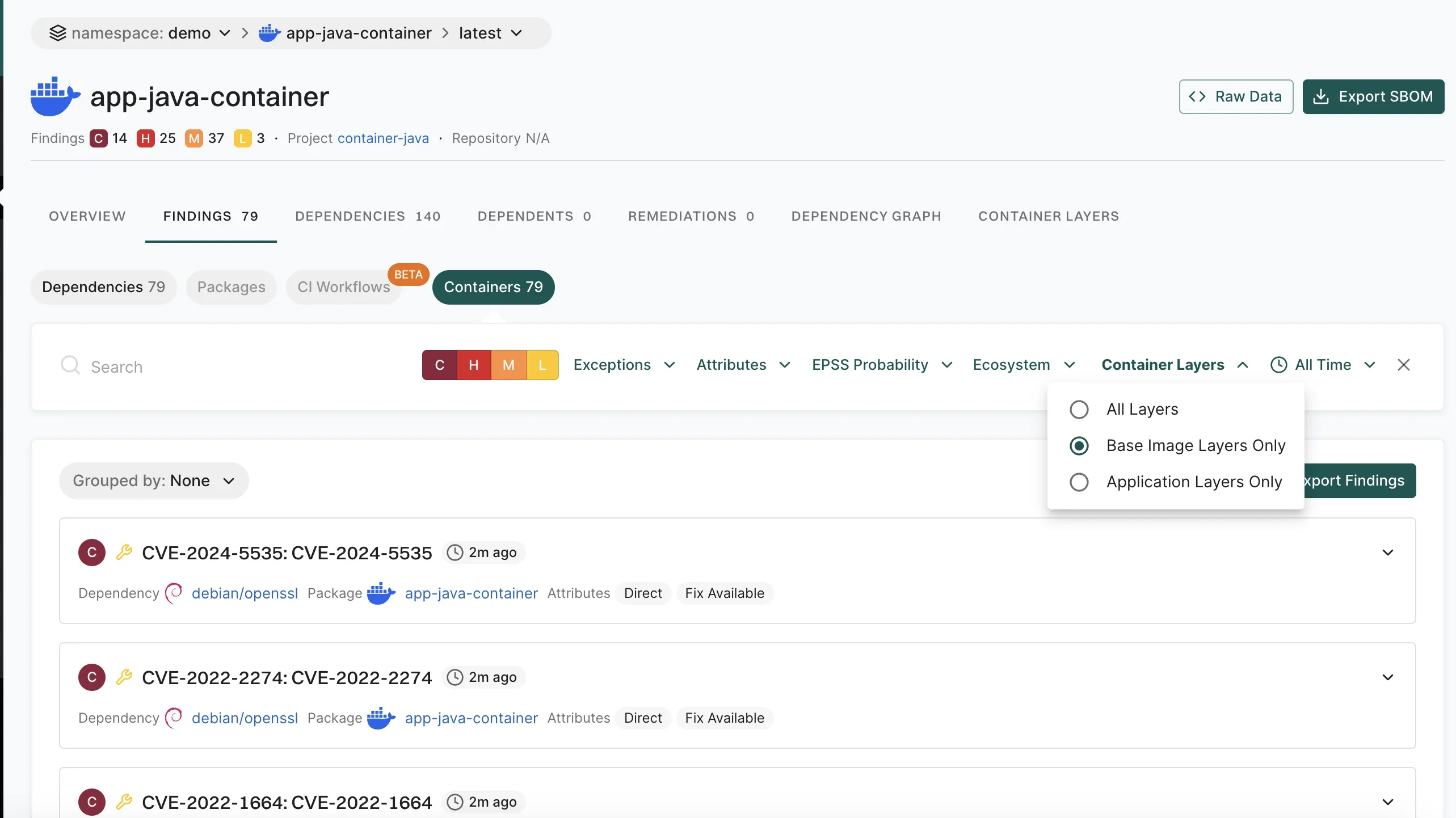Choose Application Layers Only radio button
The image size is (1456, 818).
(1079, 482)
